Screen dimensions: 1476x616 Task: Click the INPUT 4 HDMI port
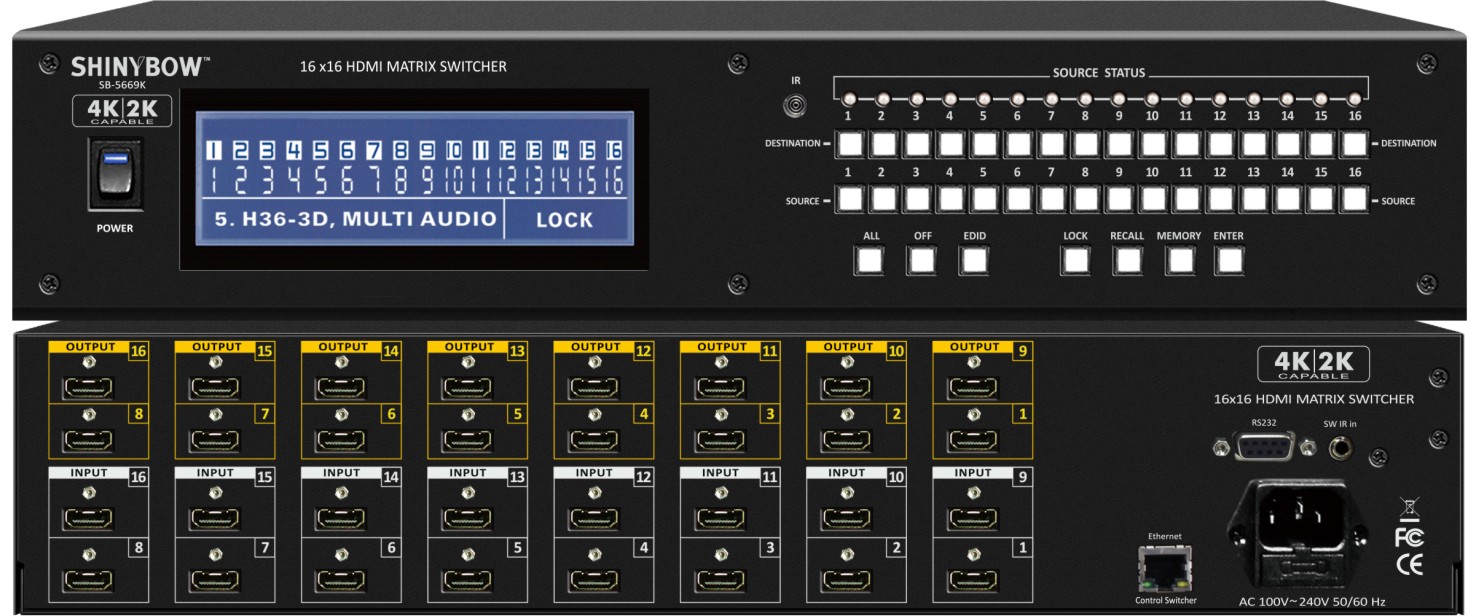[x=593, y=579]
